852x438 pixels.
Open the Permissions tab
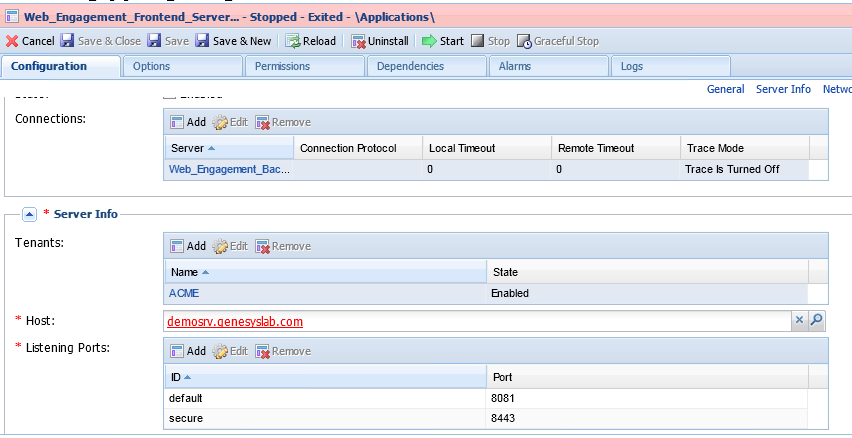point(304,66)
